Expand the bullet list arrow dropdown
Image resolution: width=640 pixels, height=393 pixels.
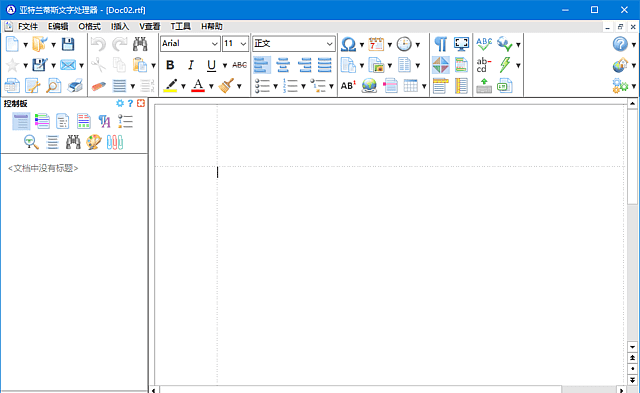point(276,87)
